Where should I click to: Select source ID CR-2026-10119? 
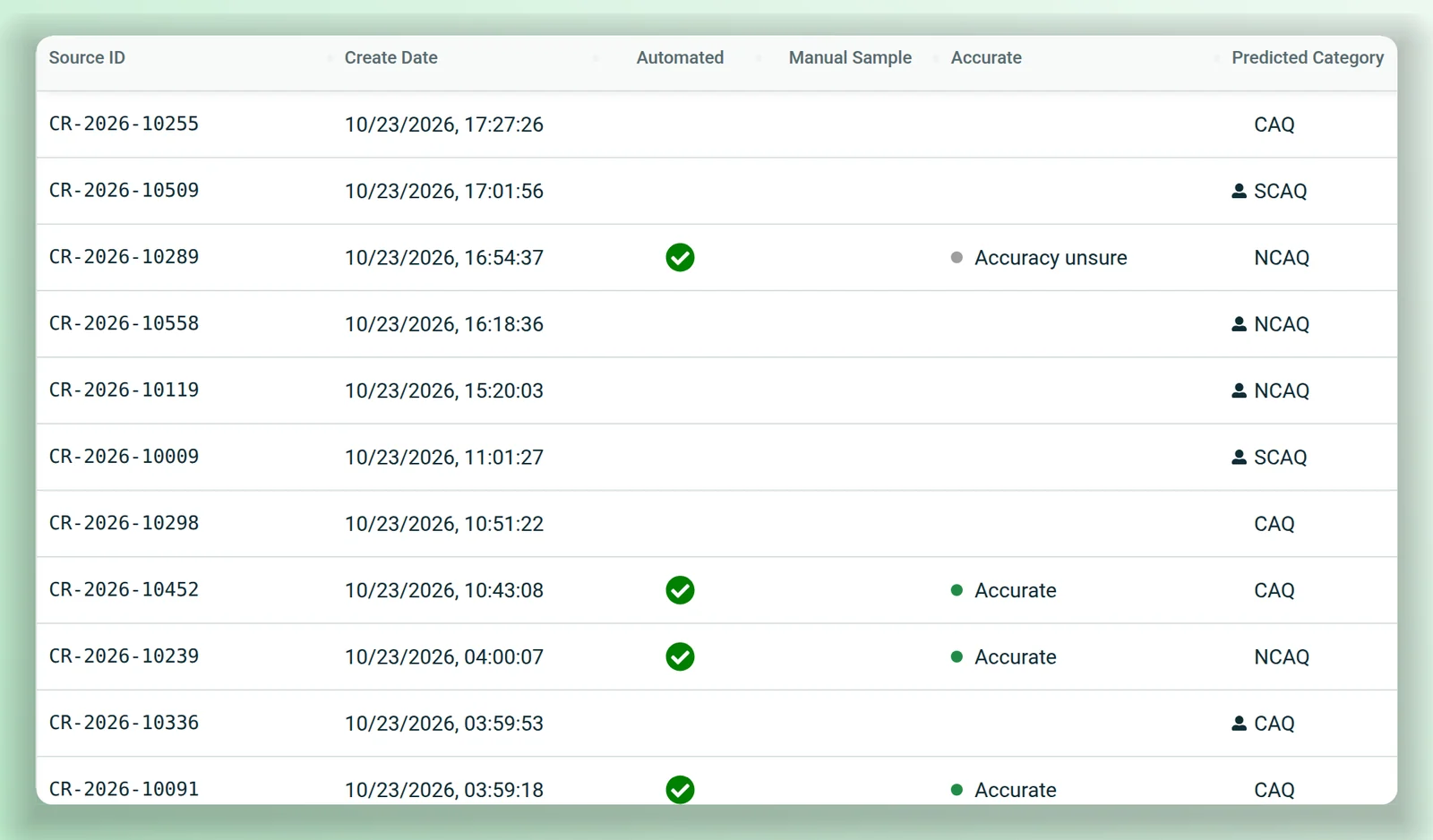click(124, 390)
